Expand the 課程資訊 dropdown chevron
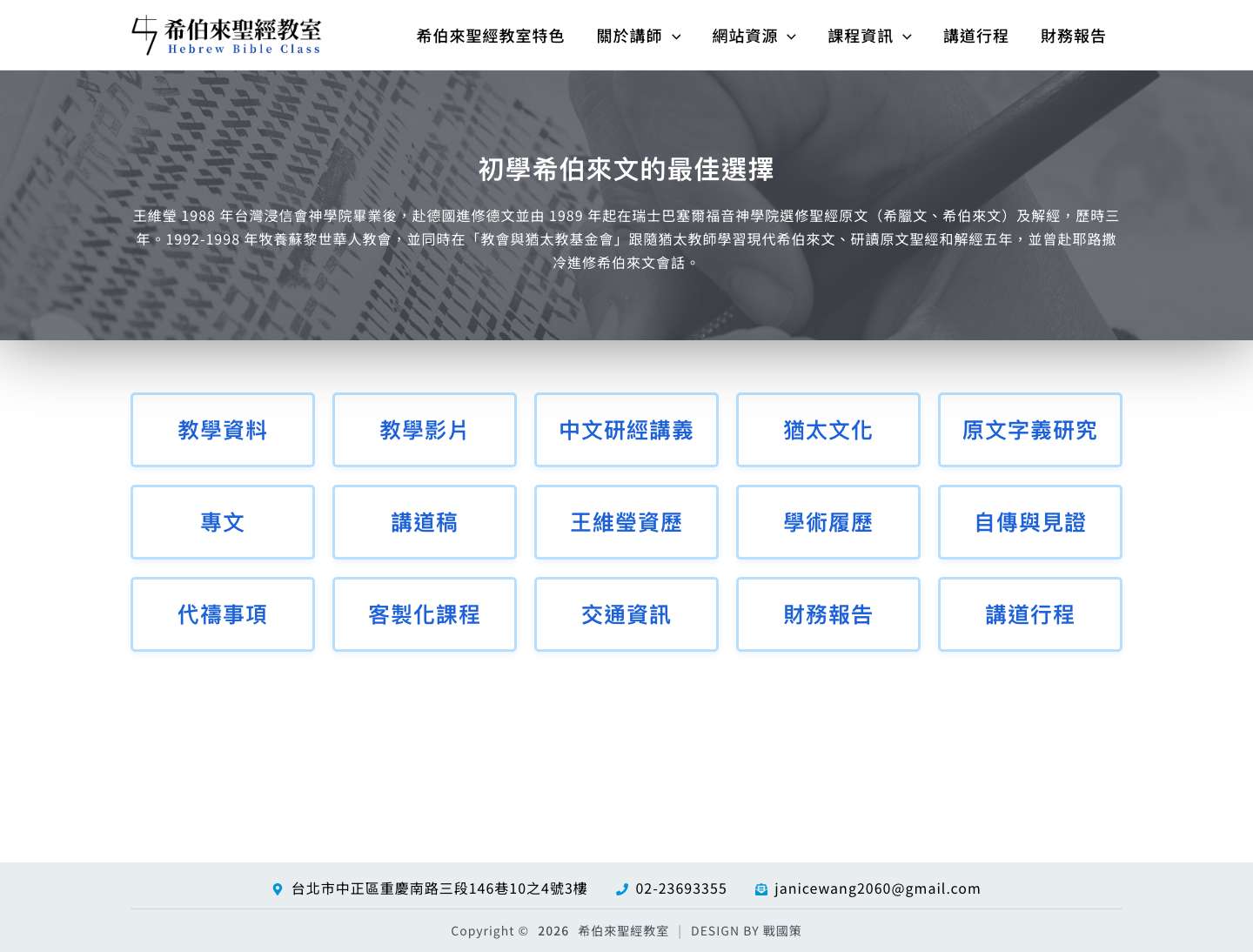1253x952 pixels. pyautogui.click(x=907, y=37)
